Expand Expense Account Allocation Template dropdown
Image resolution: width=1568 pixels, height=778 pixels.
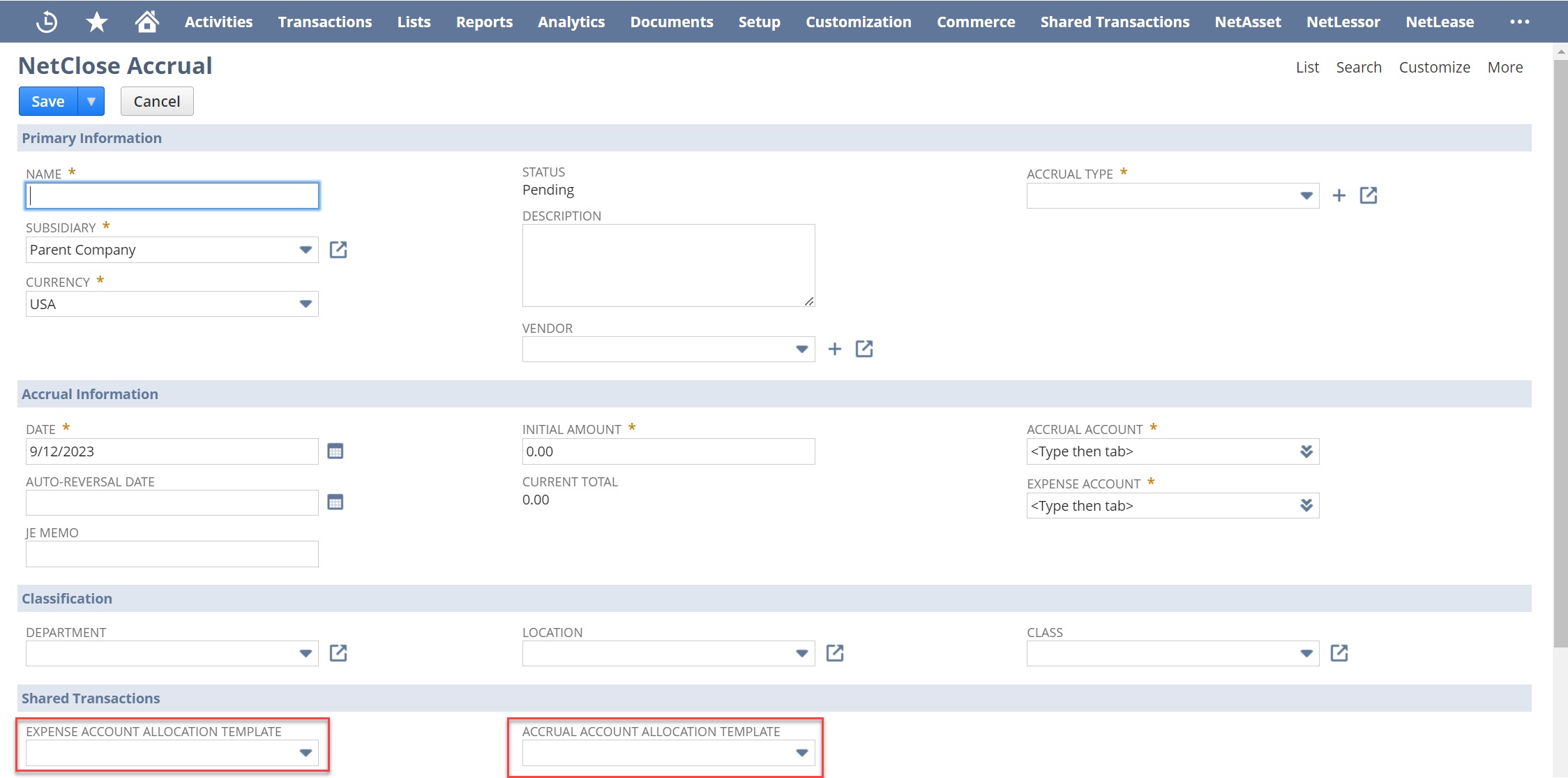pos(306,753)
